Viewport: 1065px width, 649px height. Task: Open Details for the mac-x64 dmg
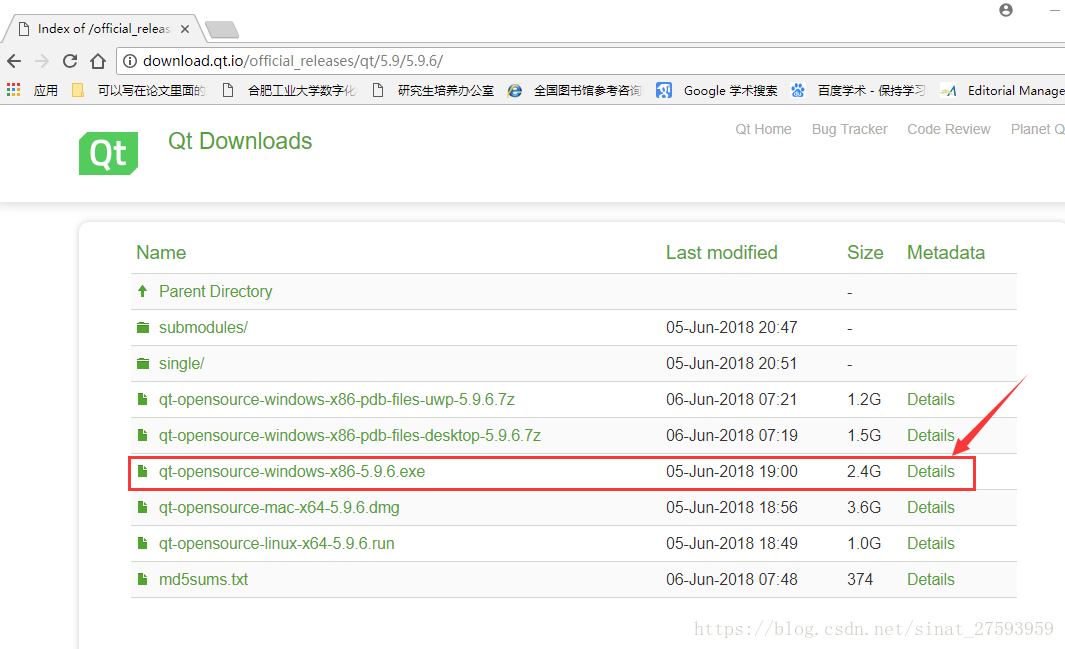tap(931, 507)
